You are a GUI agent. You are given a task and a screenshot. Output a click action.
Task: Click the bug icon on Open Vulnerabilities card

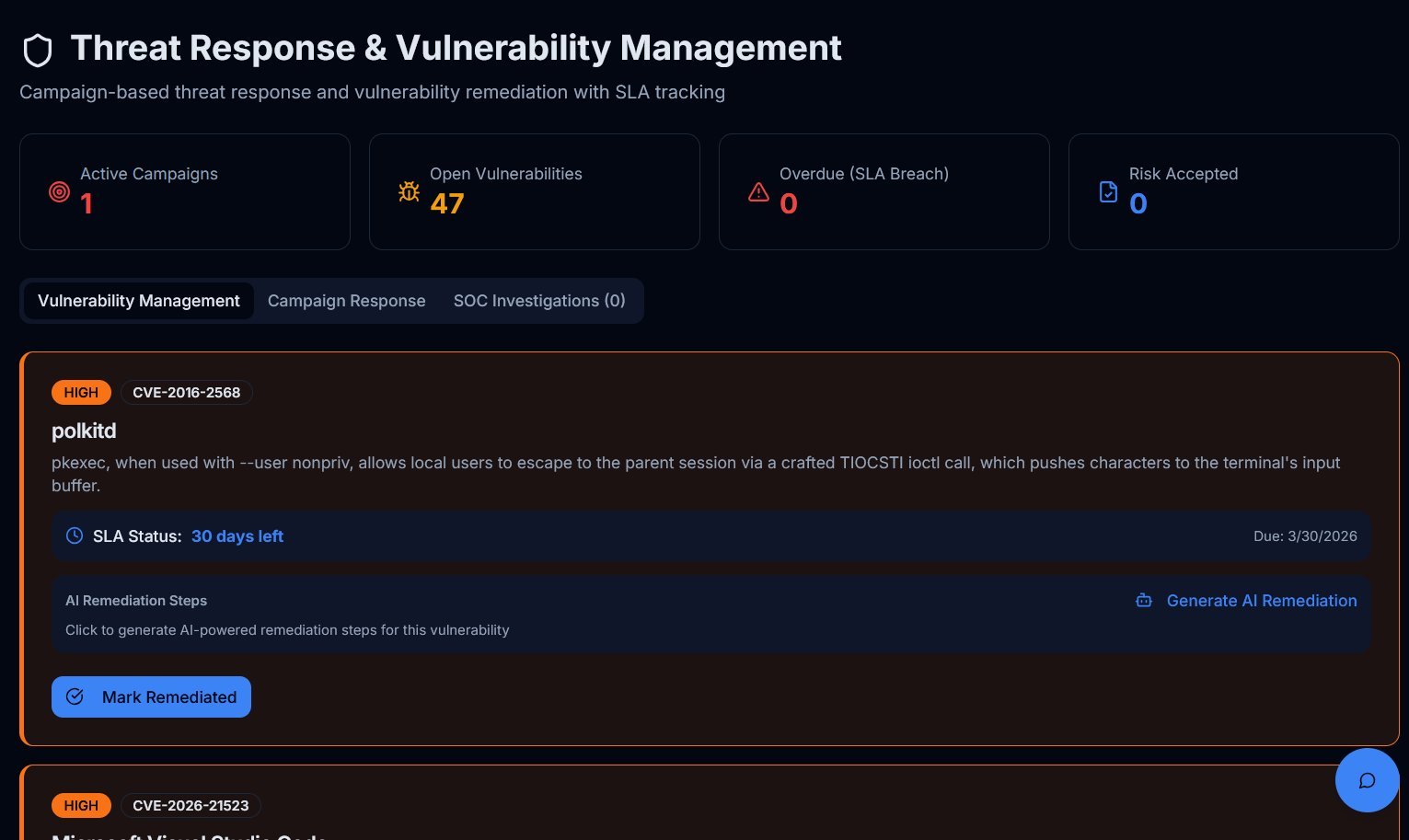tap(409, 191)
